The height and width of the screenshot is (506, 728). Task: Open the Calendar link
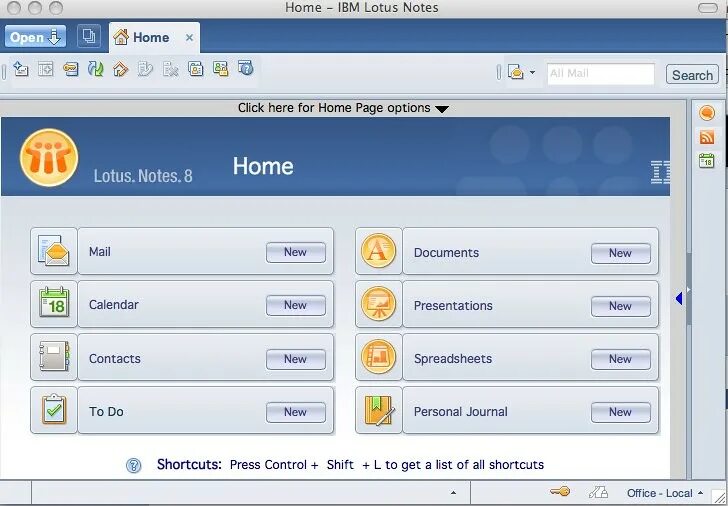coord(113,305)
